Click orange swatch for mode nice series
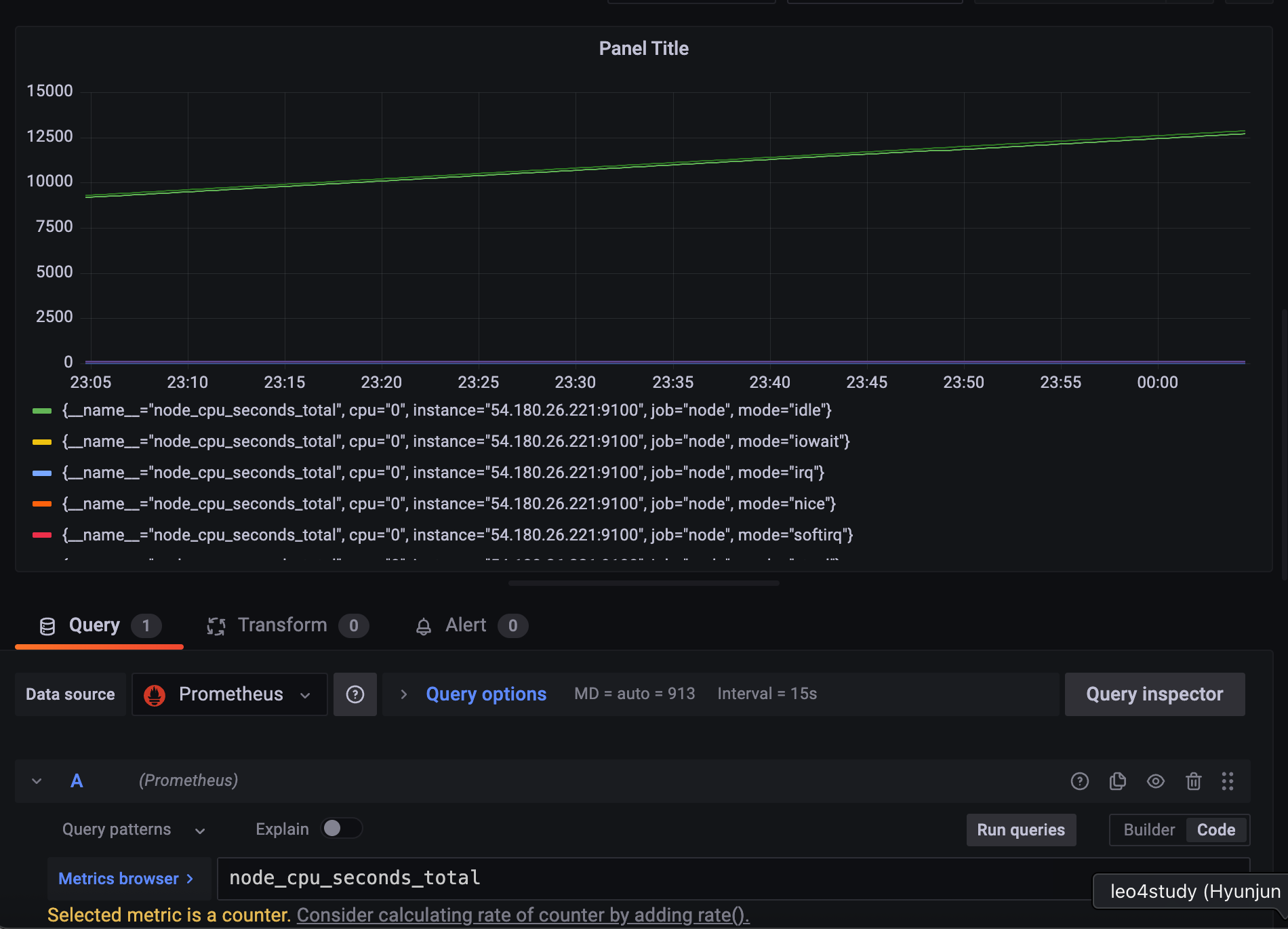This screenshot has height=929, width=1288. click(42, 505)
